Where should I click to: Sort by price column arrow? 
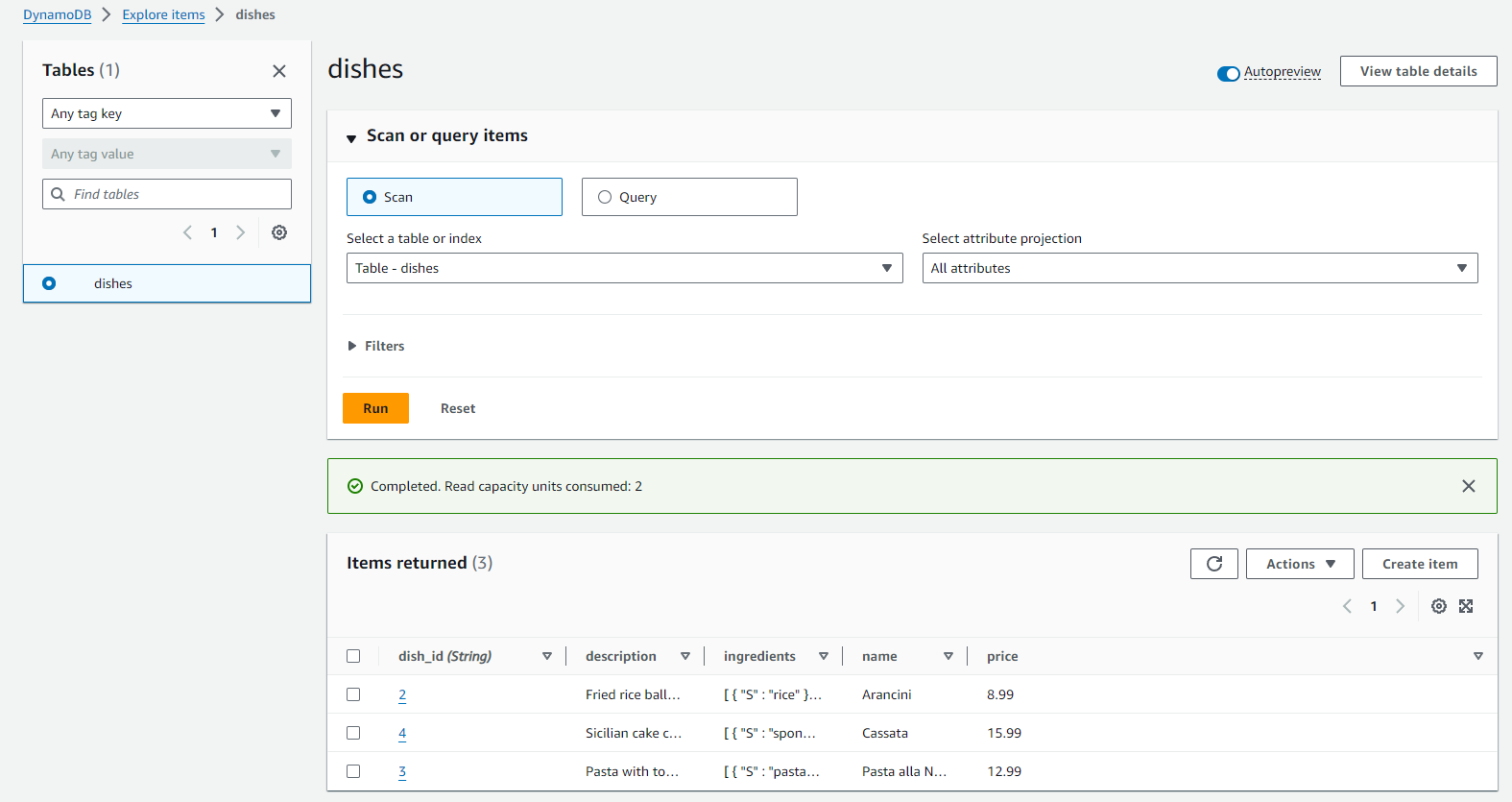[x=1478, y=656]
